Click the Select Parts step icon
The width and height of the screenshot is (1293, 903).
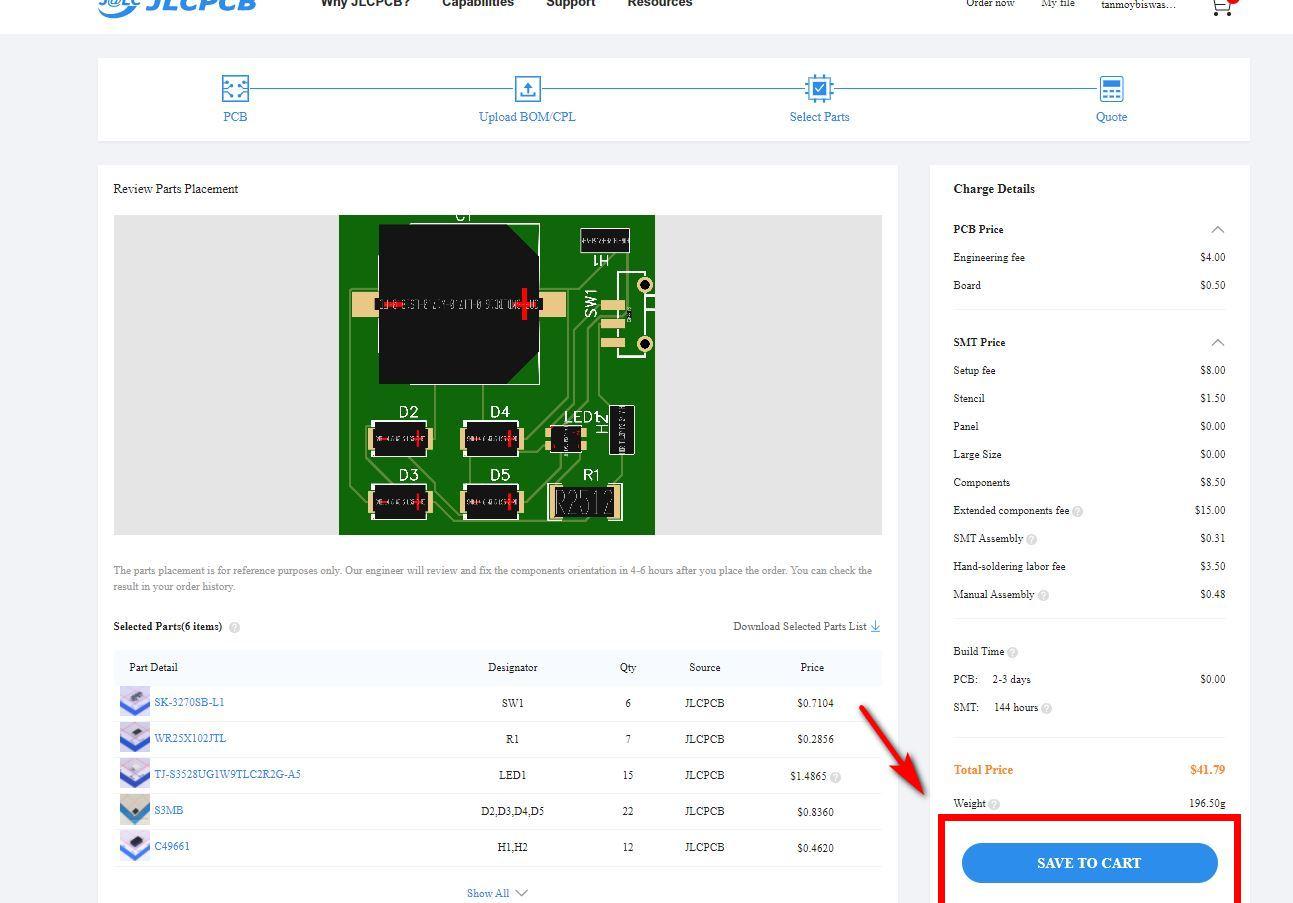pos(819,89)
